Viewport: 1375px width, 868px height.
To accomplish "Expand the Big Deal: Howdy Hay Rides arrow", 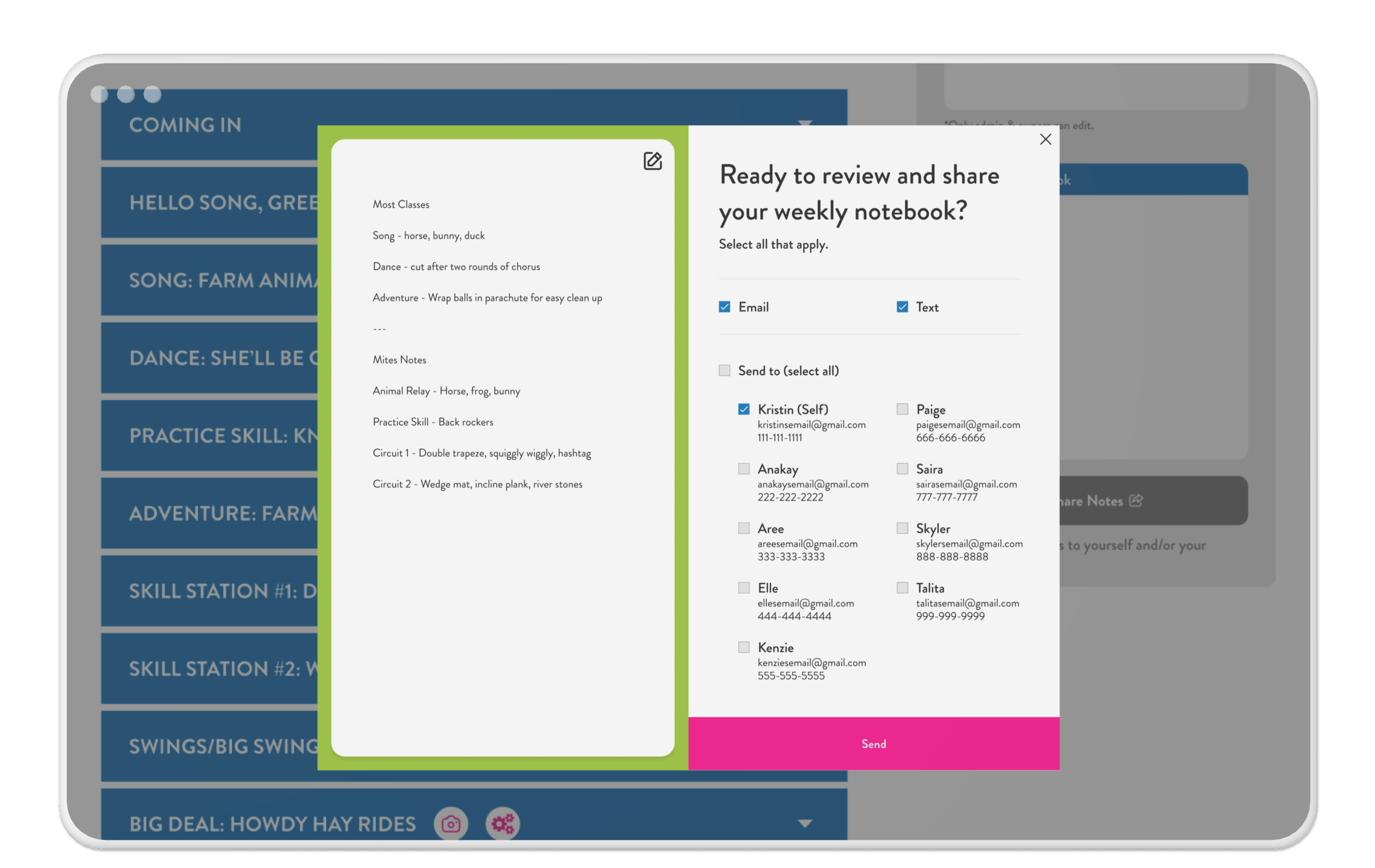I will coord(805,823).
